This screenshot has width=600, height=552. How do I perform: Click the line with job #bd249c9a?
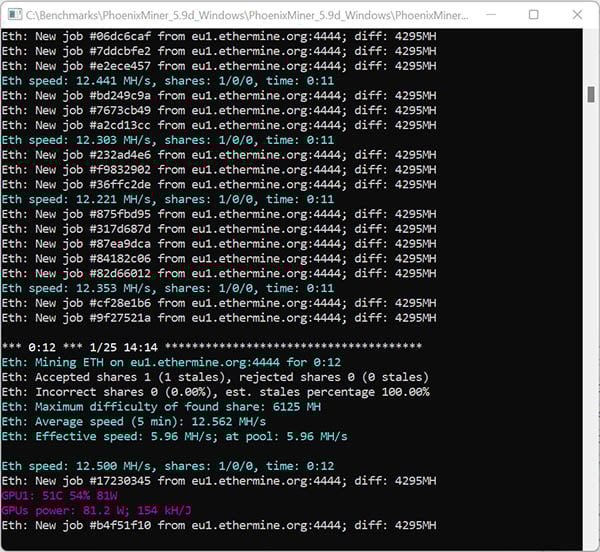[x=219, y=96]
